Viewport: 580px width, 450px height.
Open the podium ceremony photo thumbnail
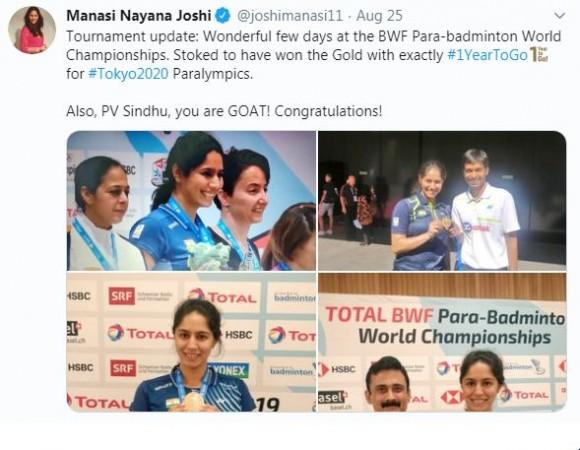191,201
